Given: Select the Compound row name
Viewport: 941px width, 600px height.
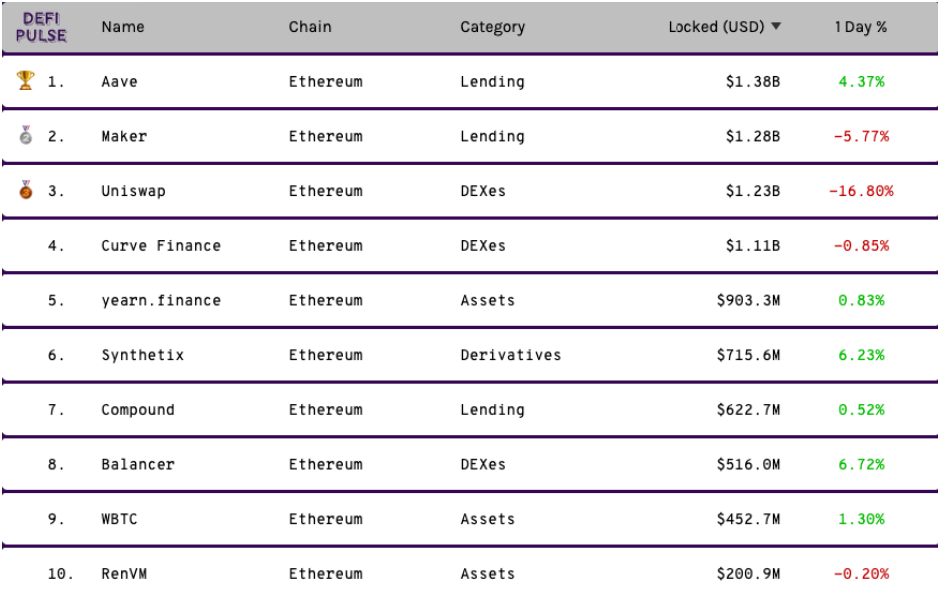Looking at the screenshot, I should (138, 410).
